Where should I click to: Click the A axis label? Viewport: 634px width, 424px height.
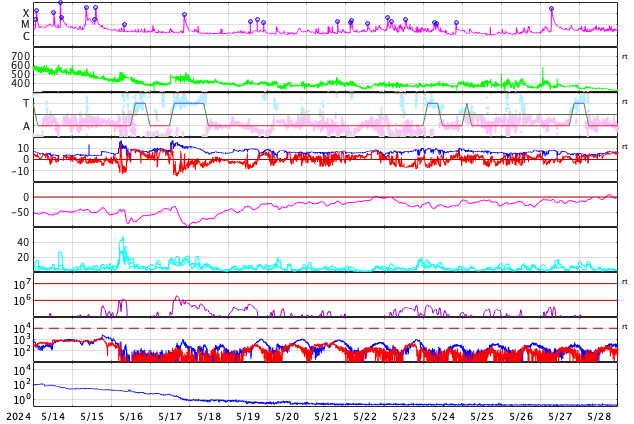click(26, 126)
